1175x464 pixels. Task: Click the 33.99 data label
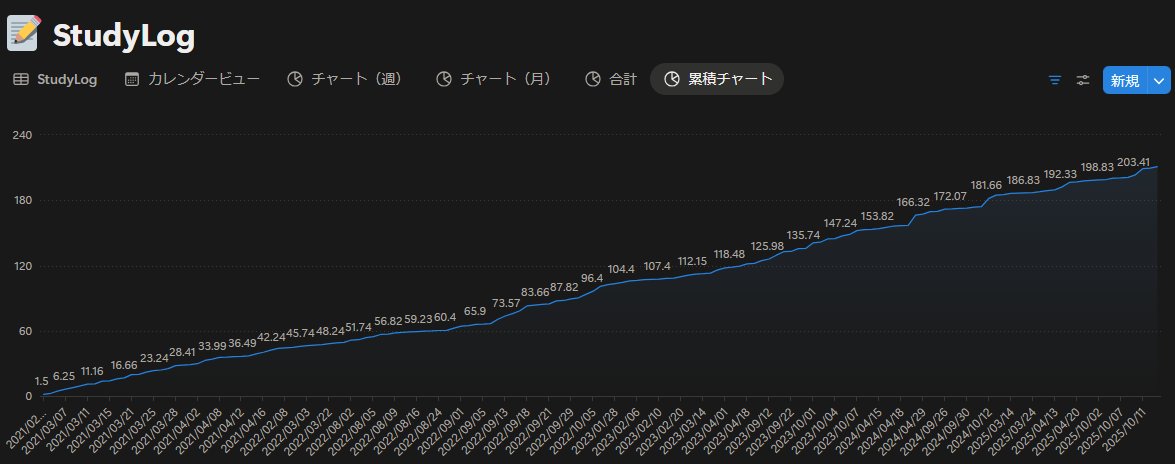coord(212,346)
